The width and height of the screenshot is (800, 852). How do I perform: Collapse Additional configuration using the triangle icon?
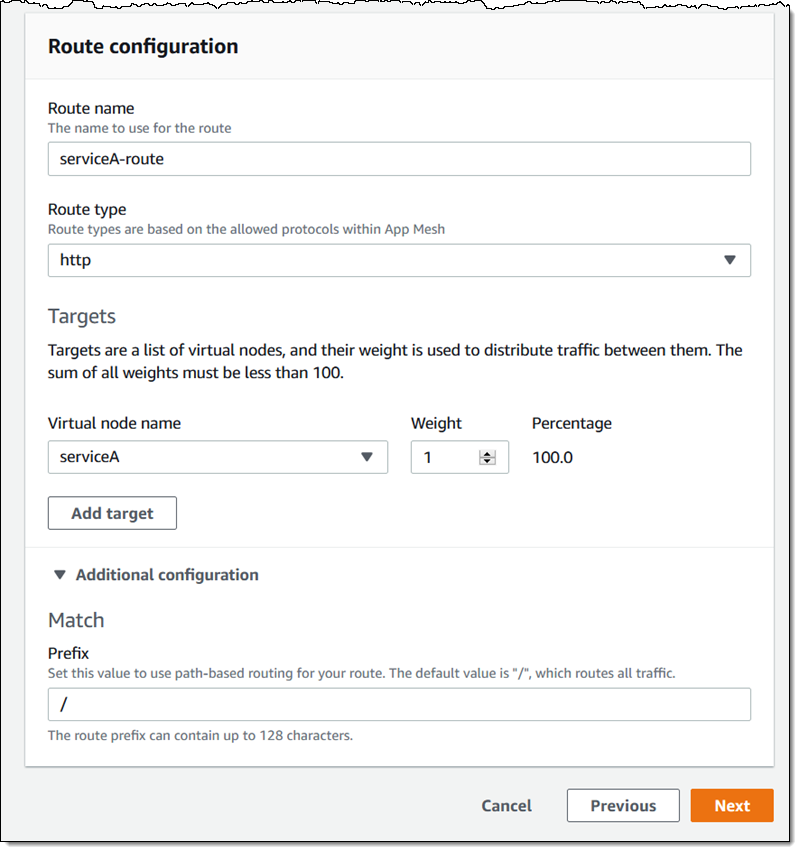pyautogui.click(x=60, y=575)
